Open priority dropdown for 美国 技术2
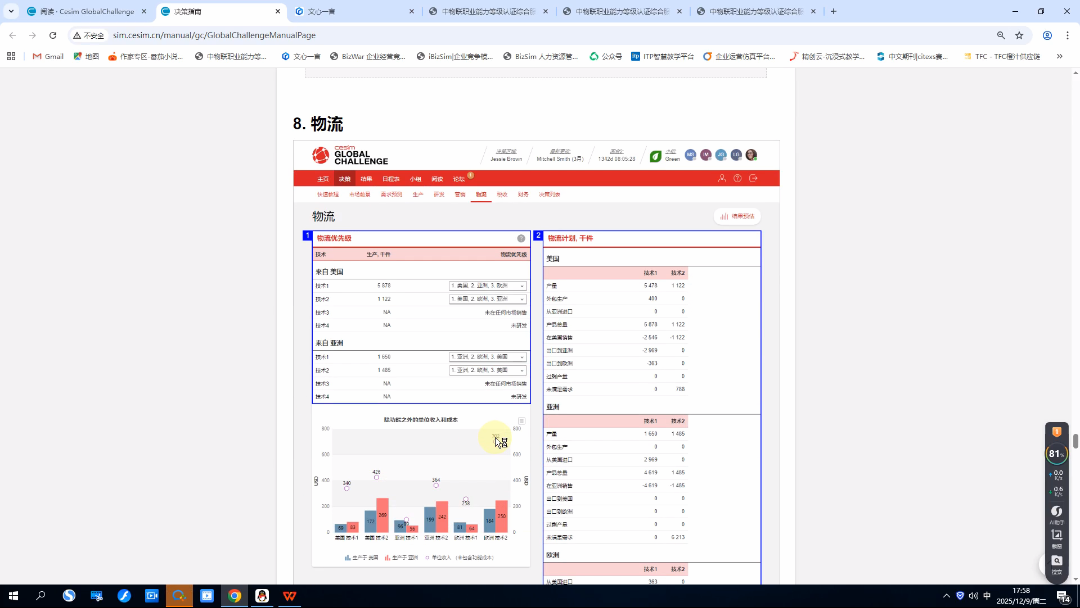 tap(488, 299)
